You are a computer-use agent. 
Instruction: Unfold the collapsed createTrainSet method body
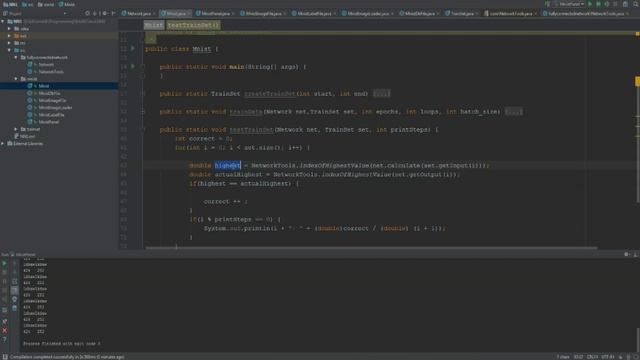pyautogui.click(x=381, y=94)
